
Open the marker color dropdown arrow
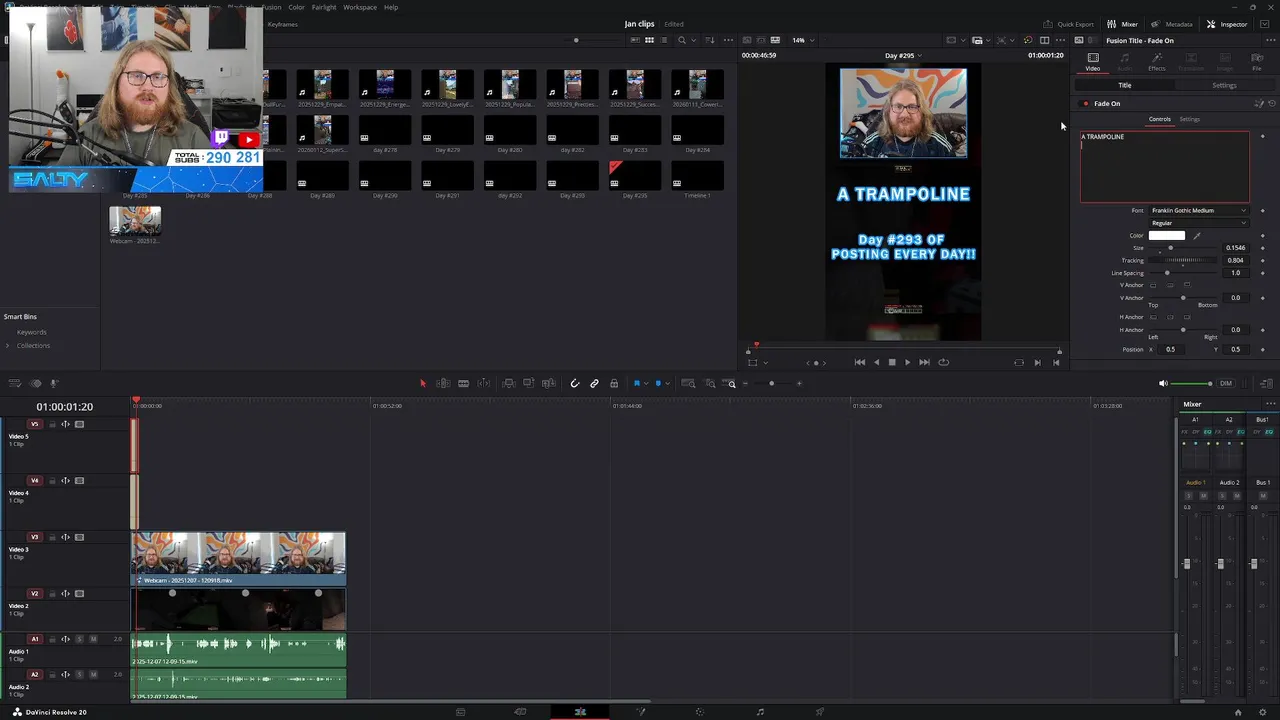pos(666,383)
